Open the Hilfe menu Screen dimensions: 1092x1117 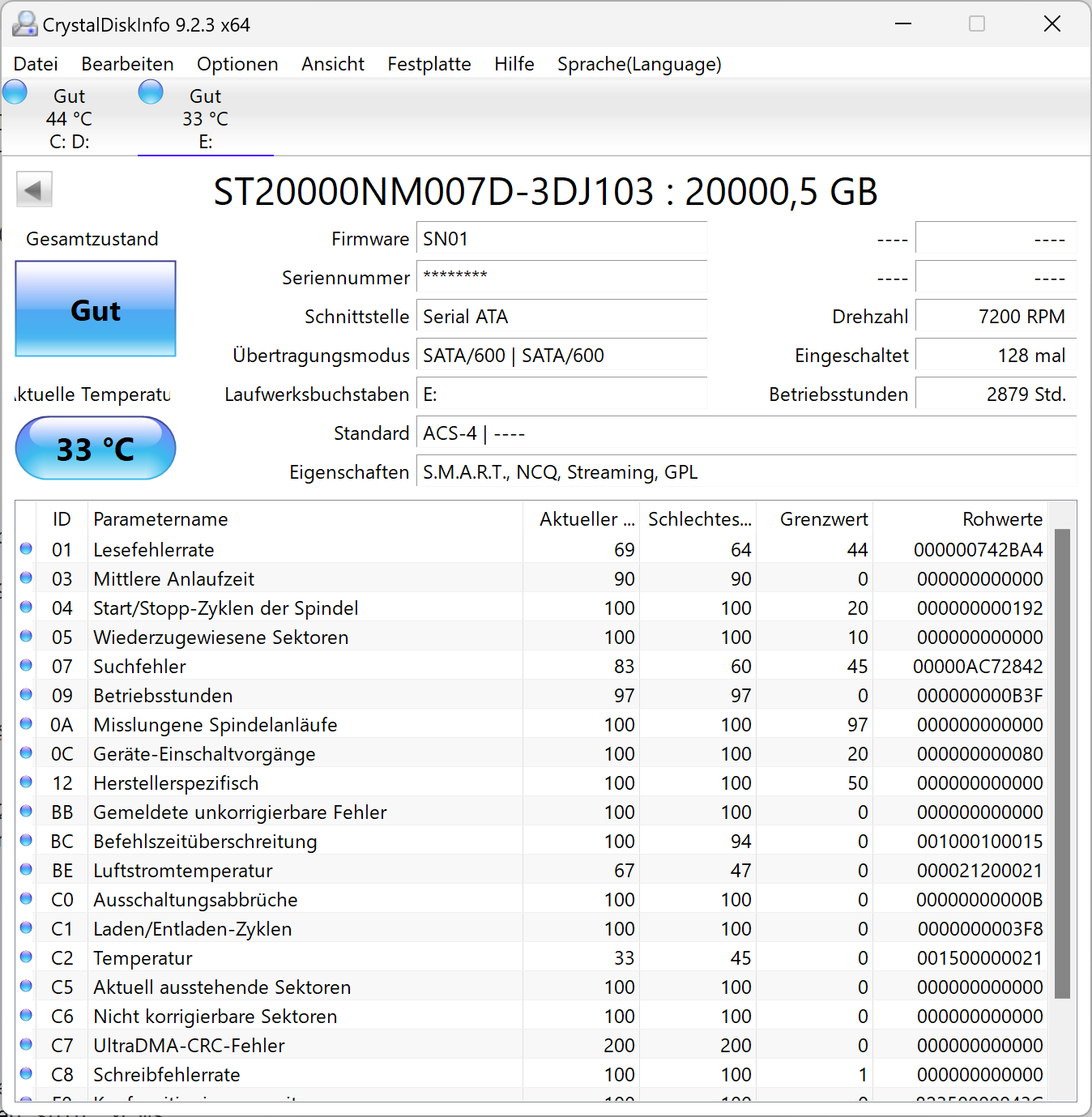(x=514, y=64)
